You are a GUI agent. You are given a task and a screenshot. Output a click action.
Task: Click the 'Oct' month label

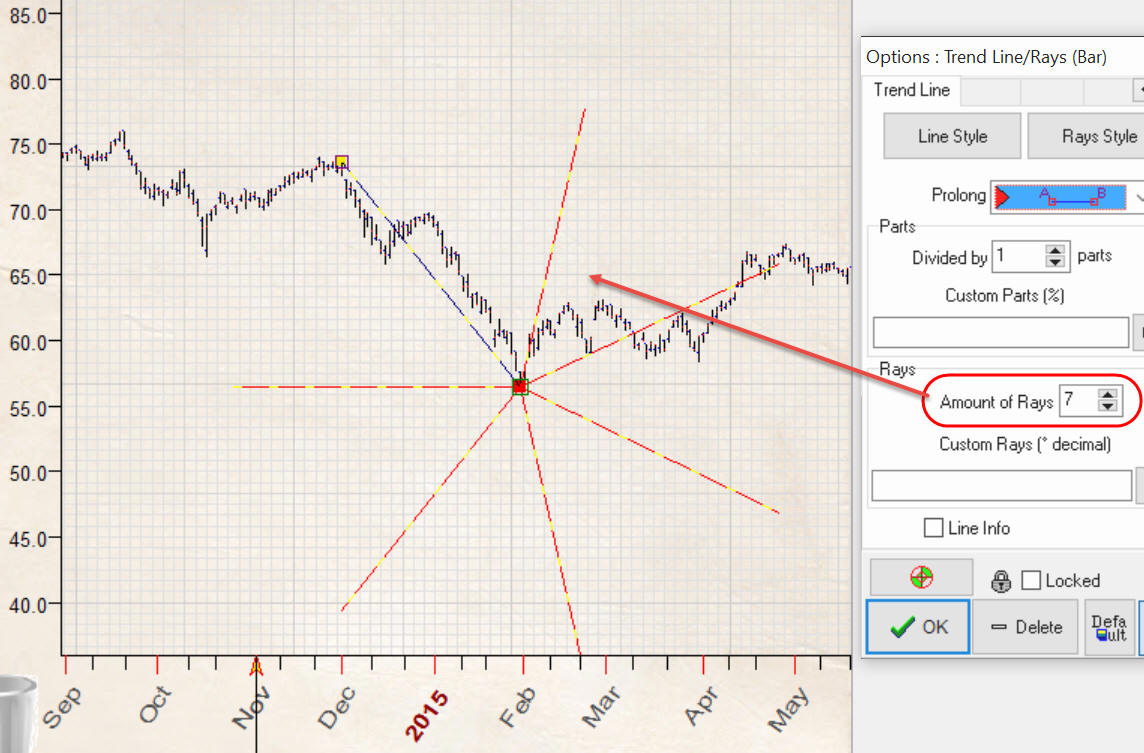155,704
